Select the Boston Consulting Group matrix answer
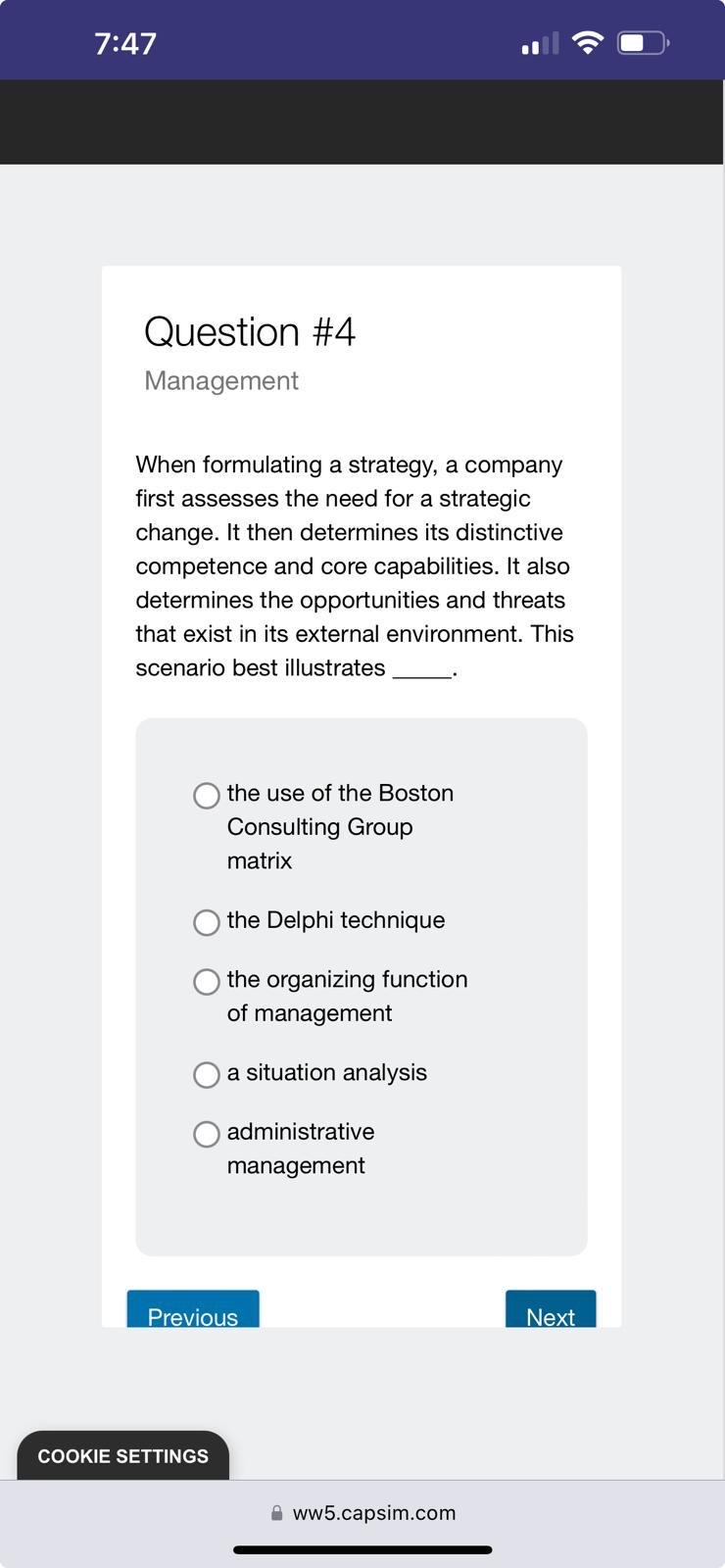This screenshot has height=1568, width=725. tap(206, 796)
